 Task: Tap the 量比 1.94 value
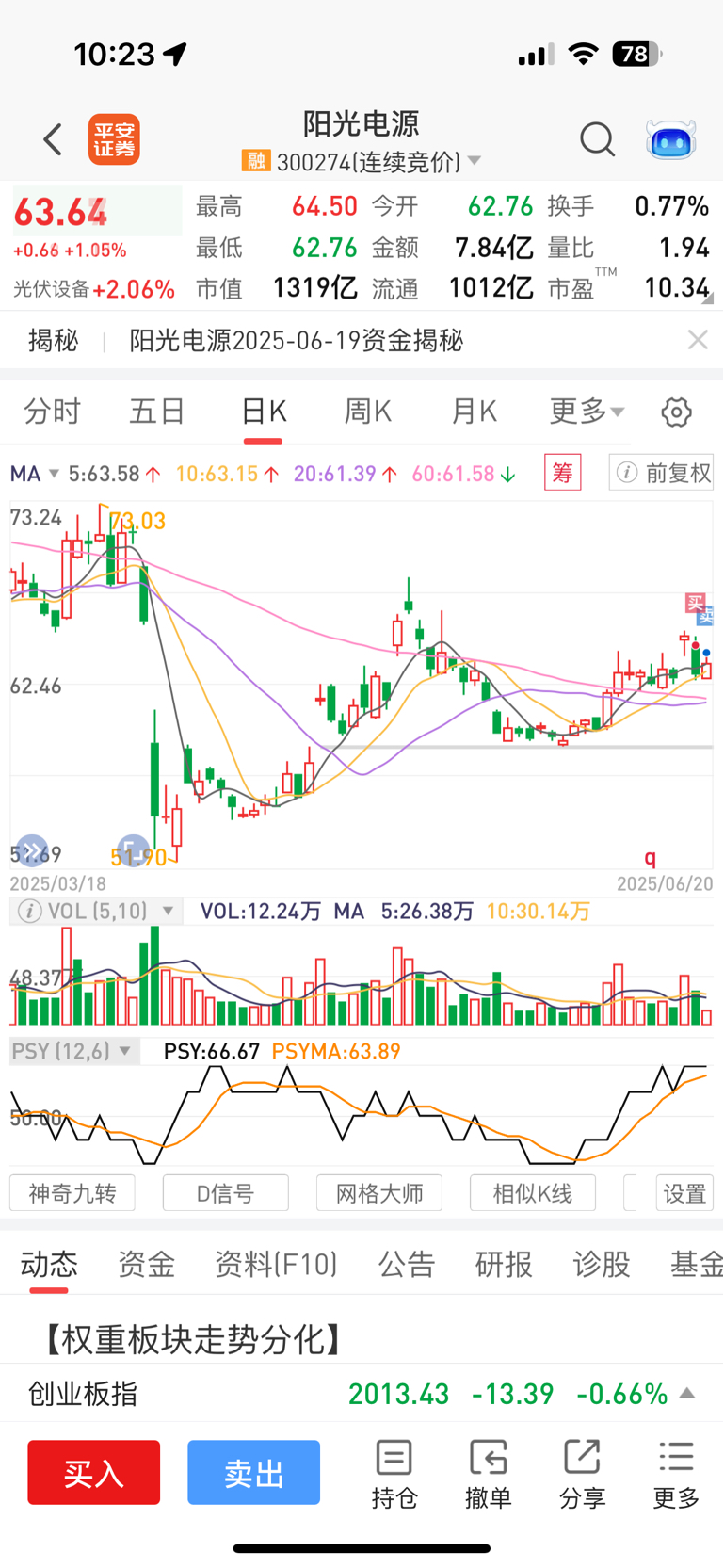tap(684, 248)
